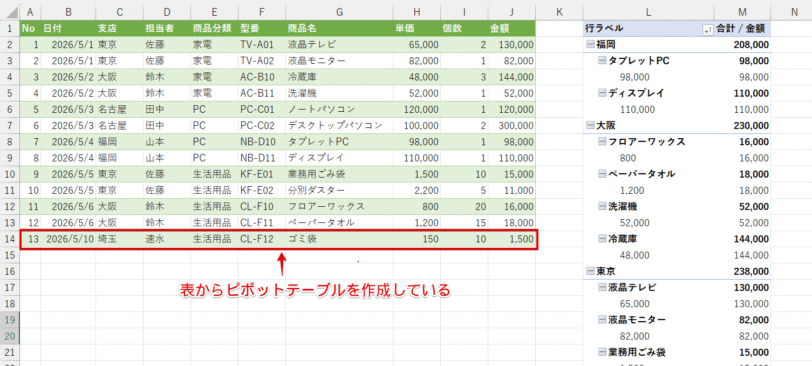This screenshot has width=812, height=366.
Task: Click the 金額 header cell in column J
Action: tap(512, 28)
